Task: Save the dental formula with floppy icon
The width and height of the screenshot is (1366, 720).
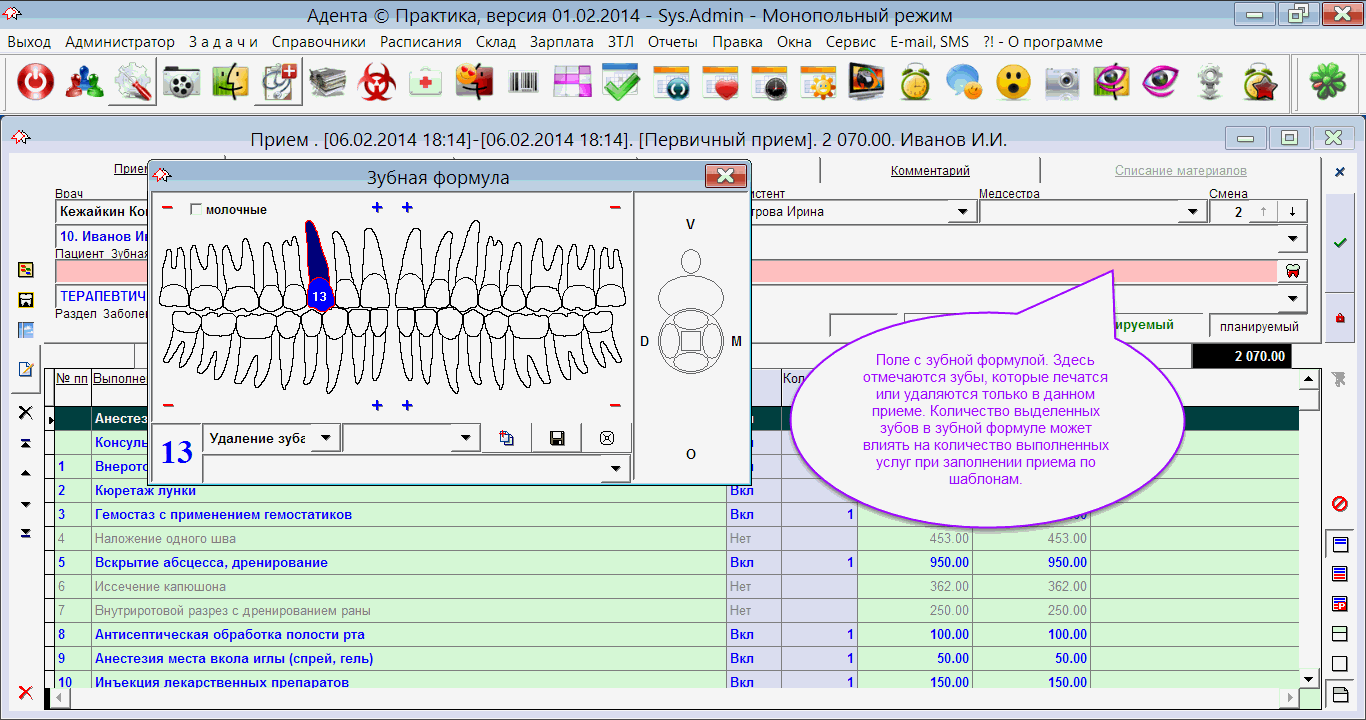Action: pyautogui.click(x=557, y=438)
